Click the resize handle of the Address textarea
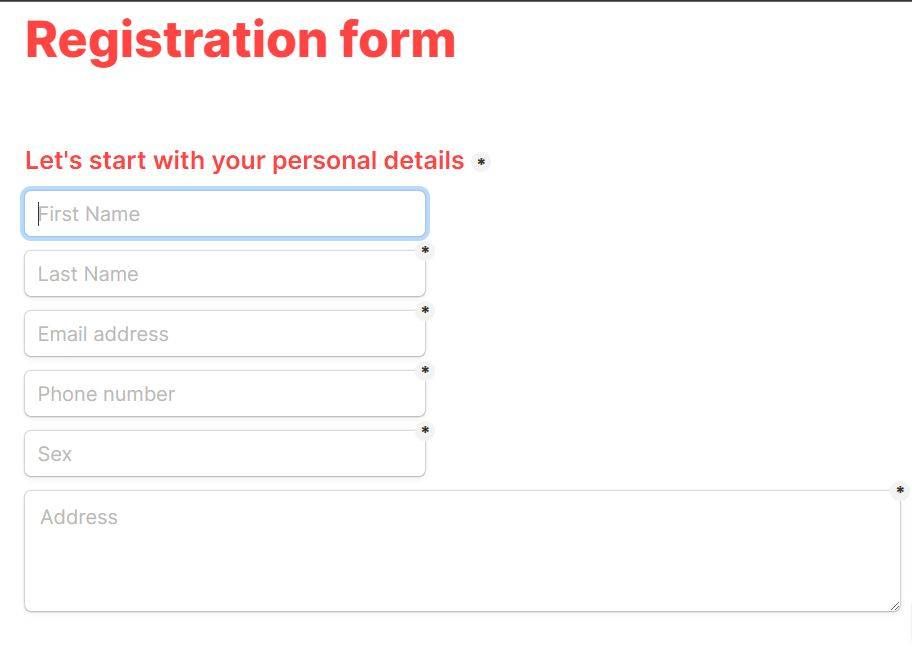Viewport: 912px width, 650px height. pos(895,604)
